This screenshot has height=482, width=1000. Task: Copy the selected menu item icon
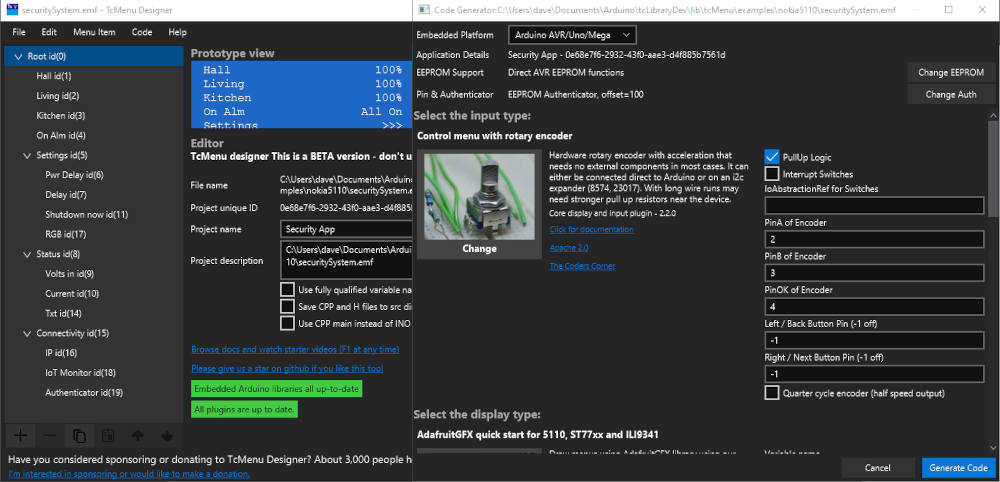[79, 436]
